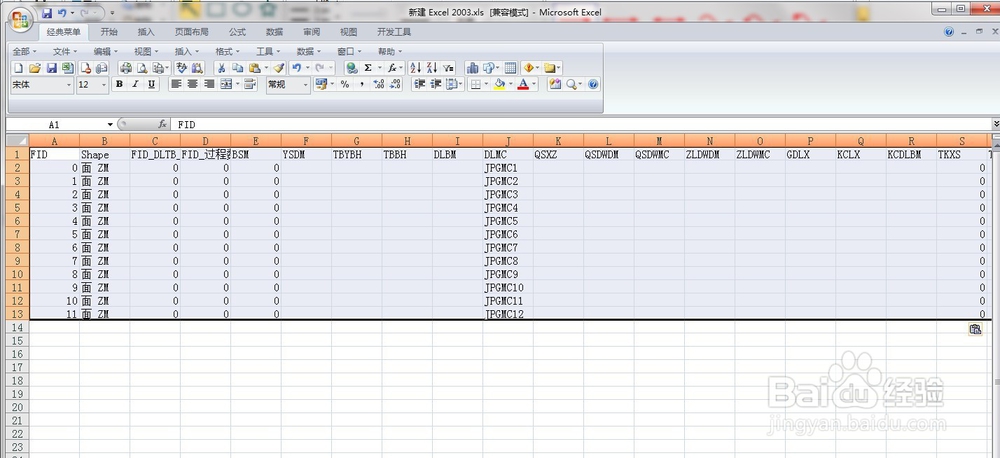
Task: Open the borders dropdown arrow
Action: click(x=485, y=84)
